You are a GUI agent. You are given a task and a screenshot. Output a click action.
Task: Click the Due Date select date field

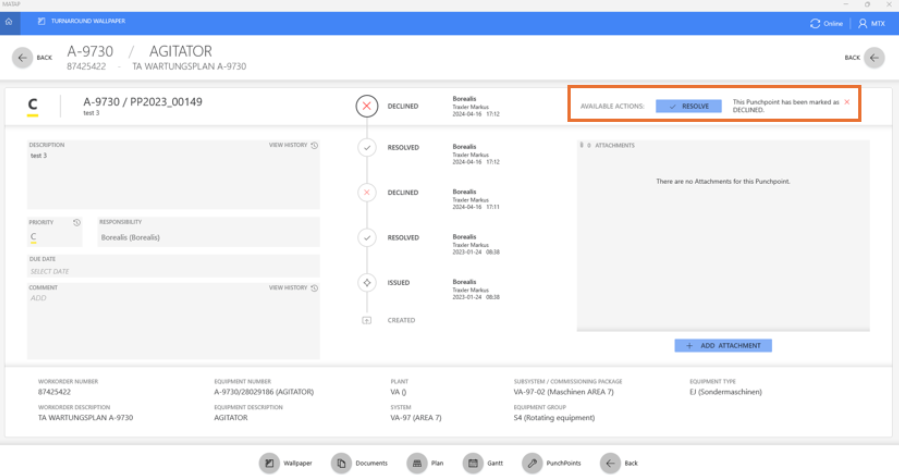coord(173,271)
